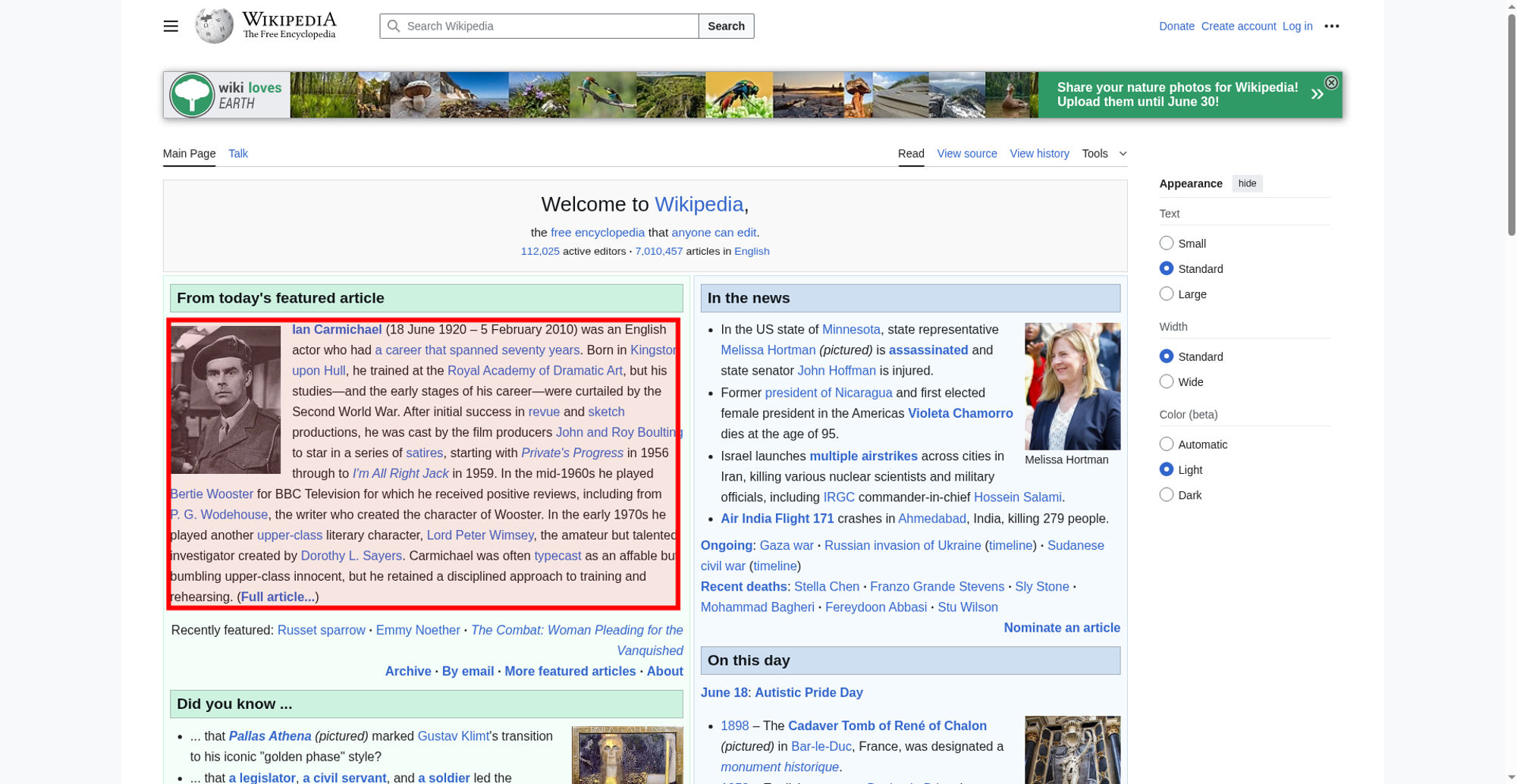This screenshot has width=1517, height=784.
Task: Click the Full article... link
Action: [x=278, y=597]
